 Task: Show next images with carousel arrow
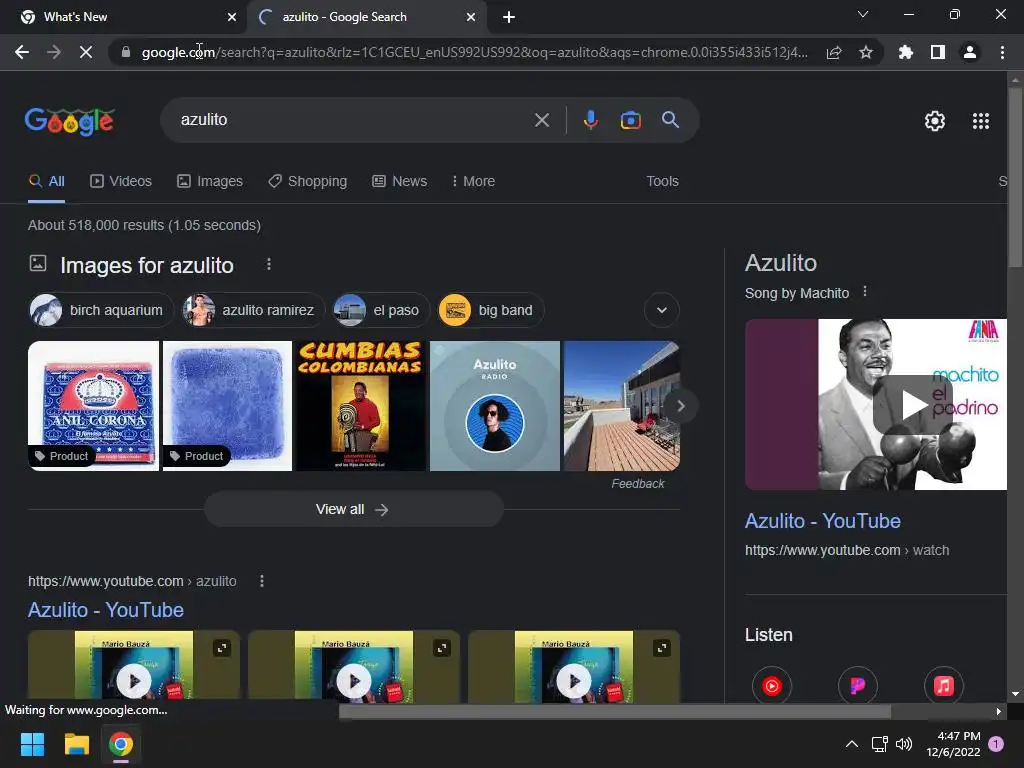pos(680,406)
